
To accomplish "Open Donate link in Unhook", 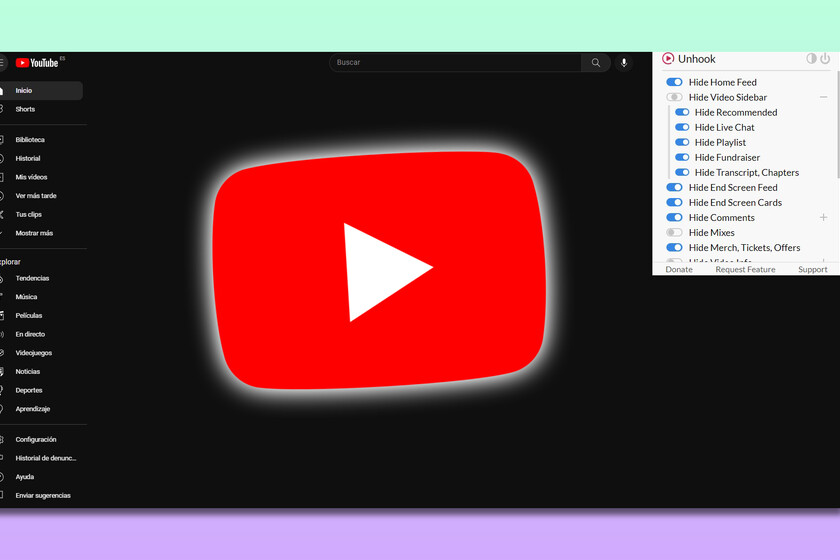I will [x=679, y=270].
